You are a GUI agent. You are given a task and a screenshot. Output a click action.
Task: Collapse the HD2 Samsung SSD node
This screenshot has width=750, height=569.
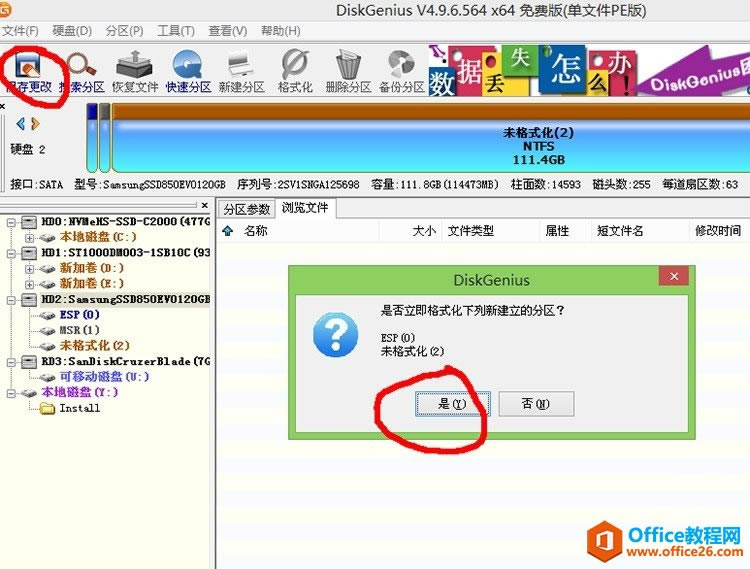pyautogui.click(x=11, y=300)
